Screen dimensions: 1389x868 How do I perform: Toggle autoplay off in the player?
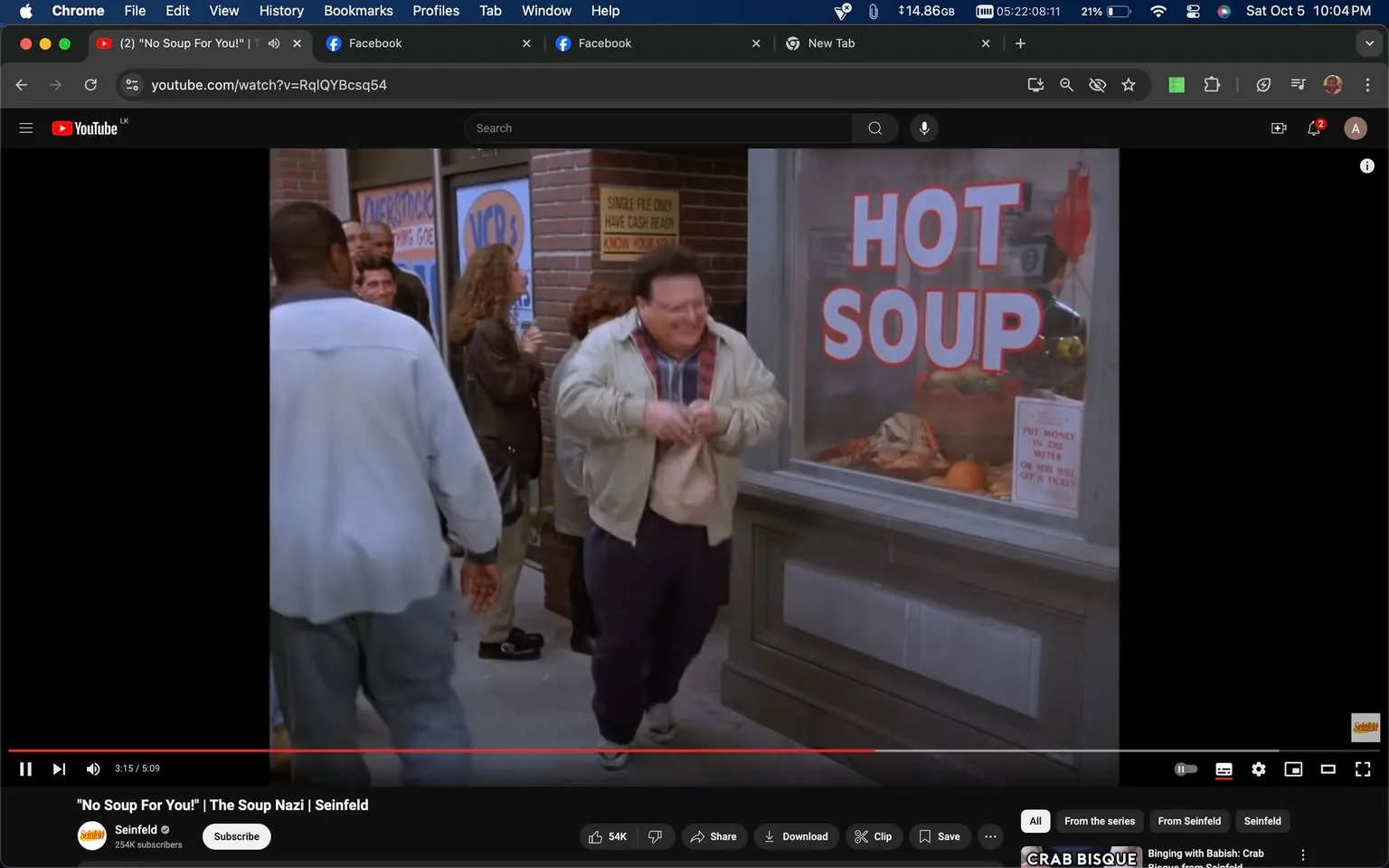1186,769
